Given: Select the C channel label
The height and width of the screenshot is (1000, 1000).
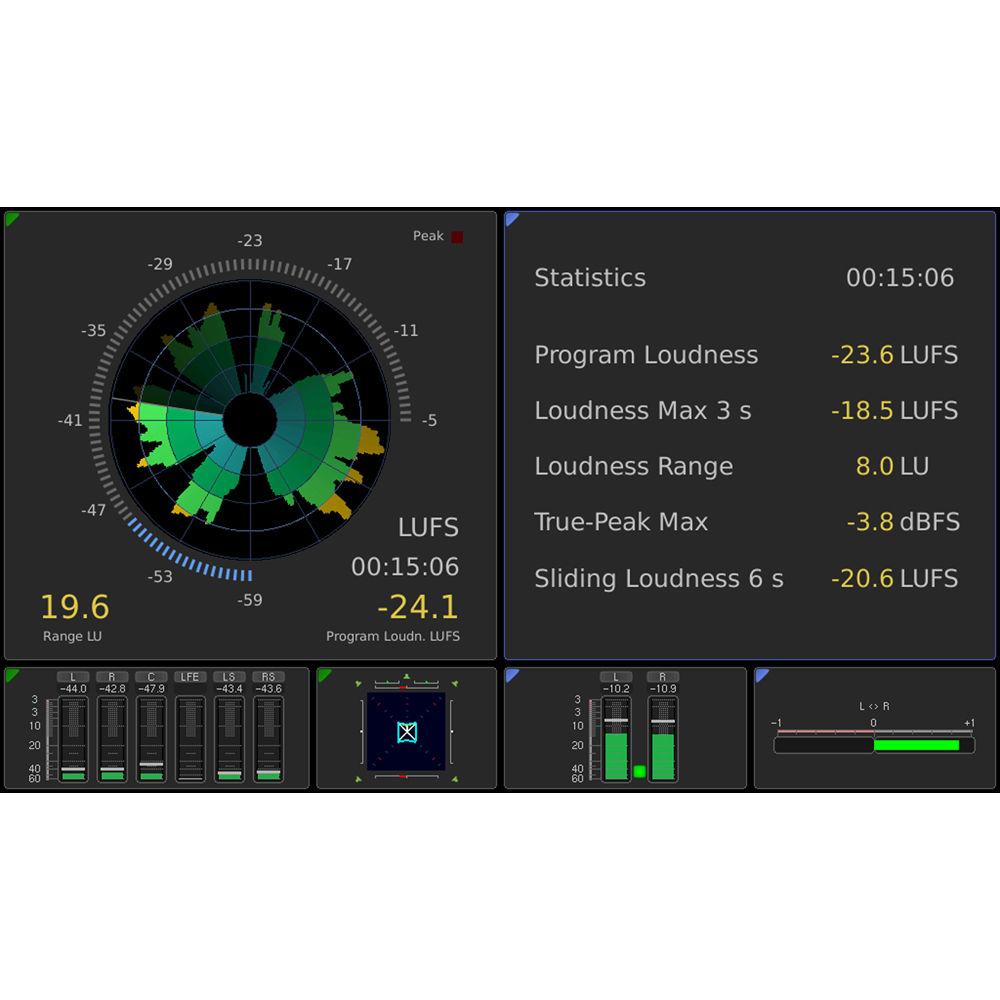Looking at the screenshot, I should coord(151,677).
